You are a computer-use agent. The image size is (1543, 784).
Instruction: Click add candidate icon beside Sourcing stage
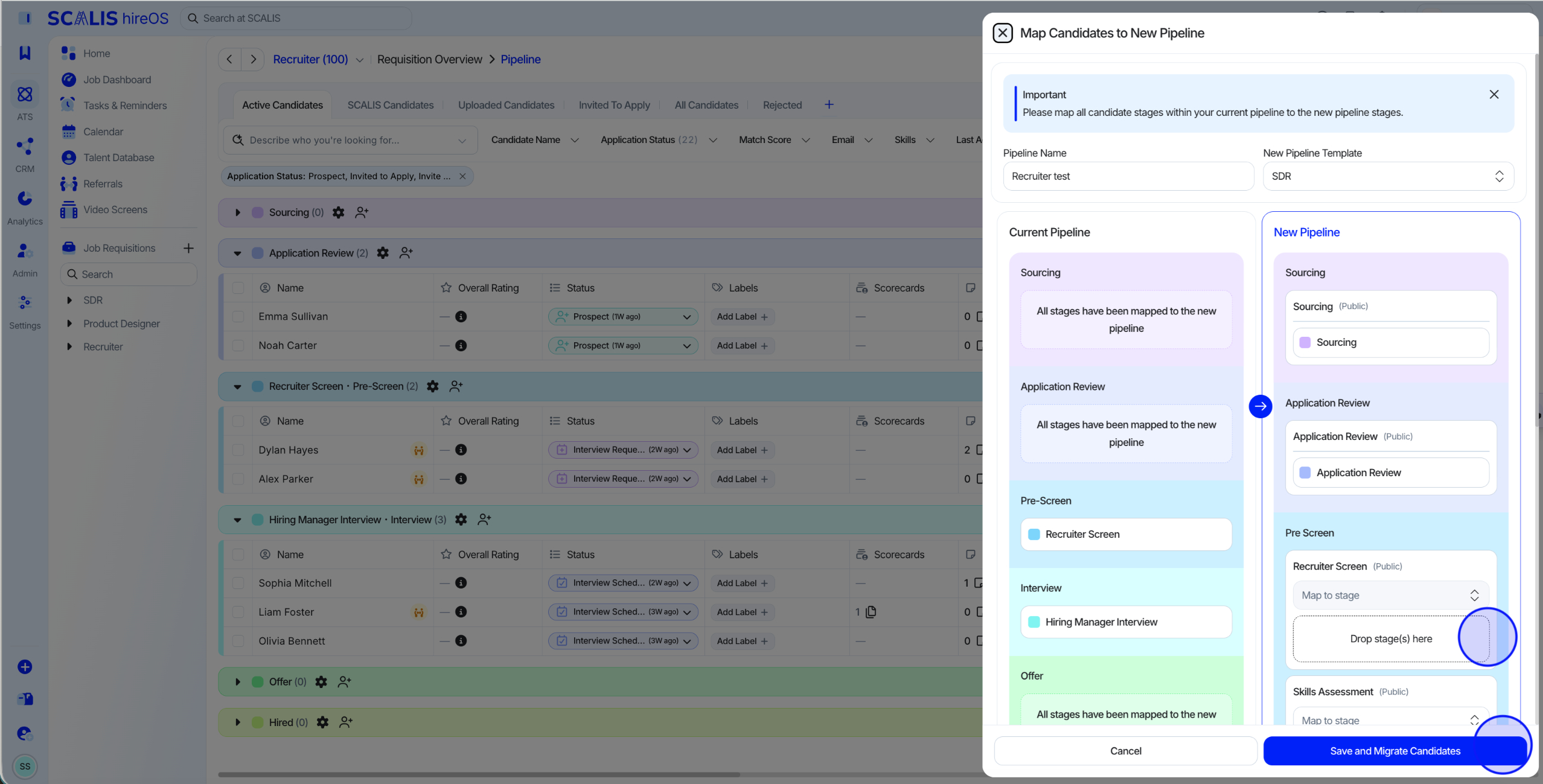[361, 212]
